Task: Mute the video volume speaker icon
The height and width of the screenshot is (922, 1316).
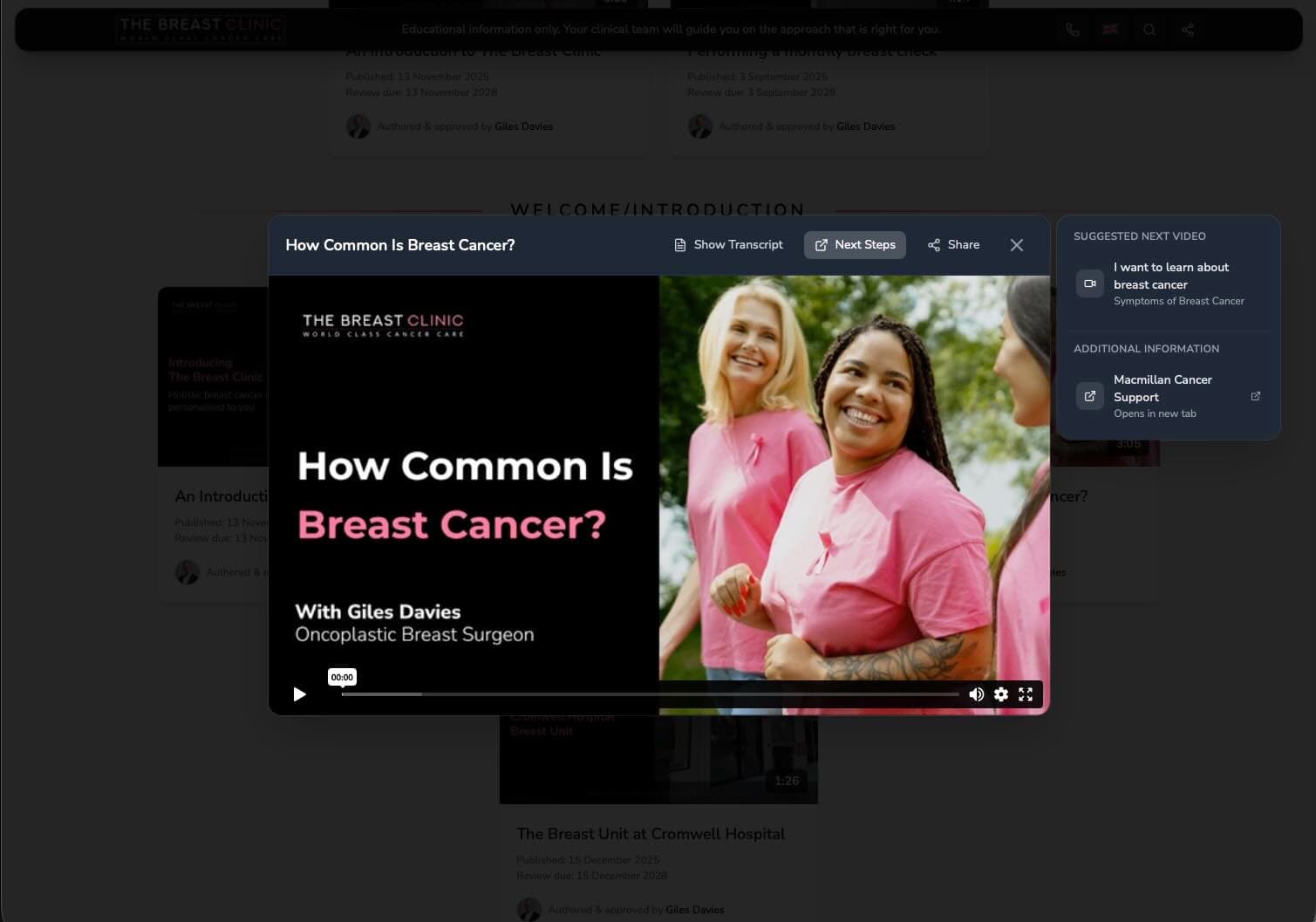Action: click(x=976, y=694)
